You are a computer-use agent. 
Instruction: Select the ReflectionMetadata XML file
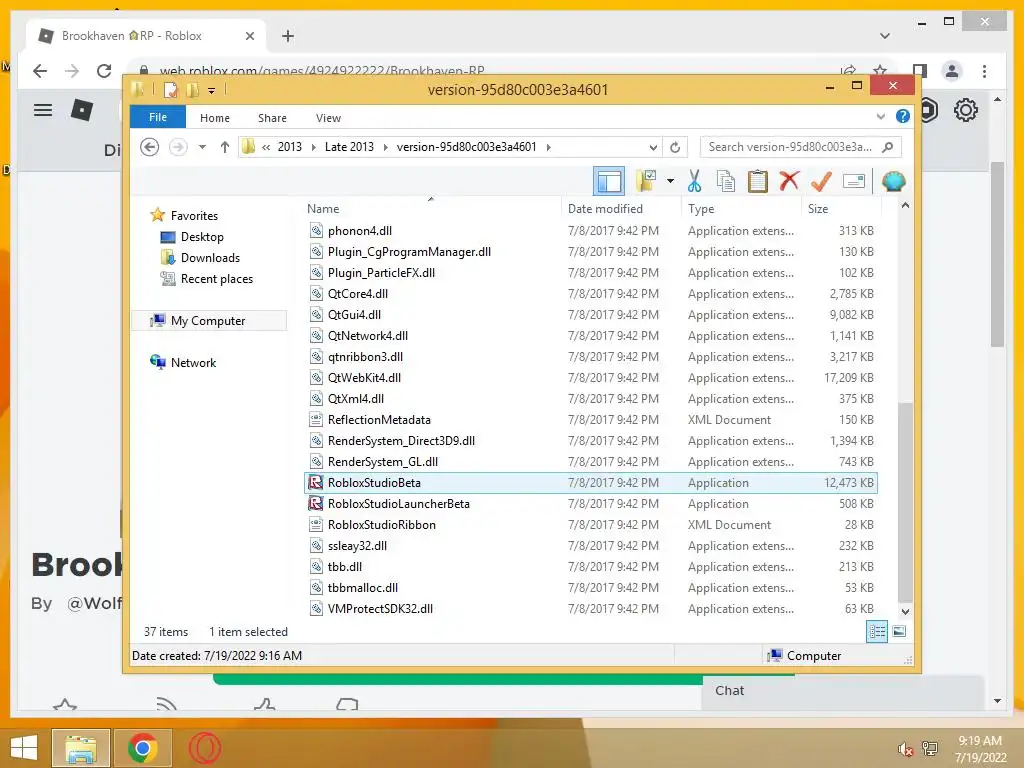coord(591,420)
